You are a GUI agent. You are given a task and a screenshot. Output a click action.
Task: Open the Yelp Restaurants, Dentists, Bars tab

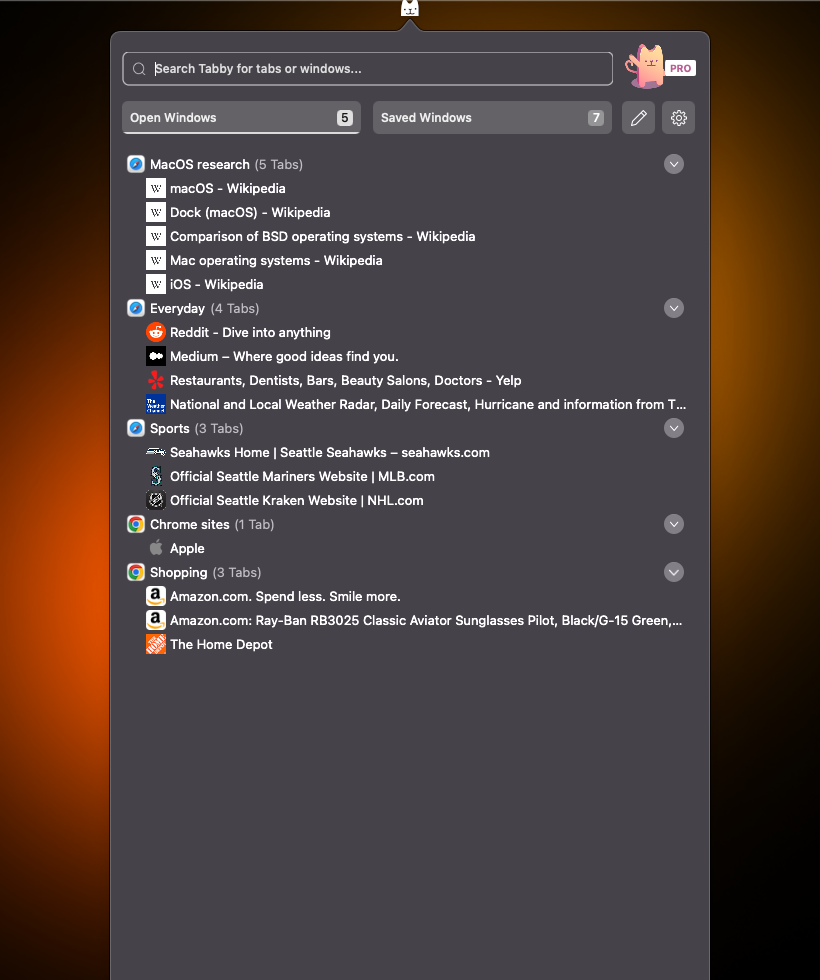pos(346,381)
